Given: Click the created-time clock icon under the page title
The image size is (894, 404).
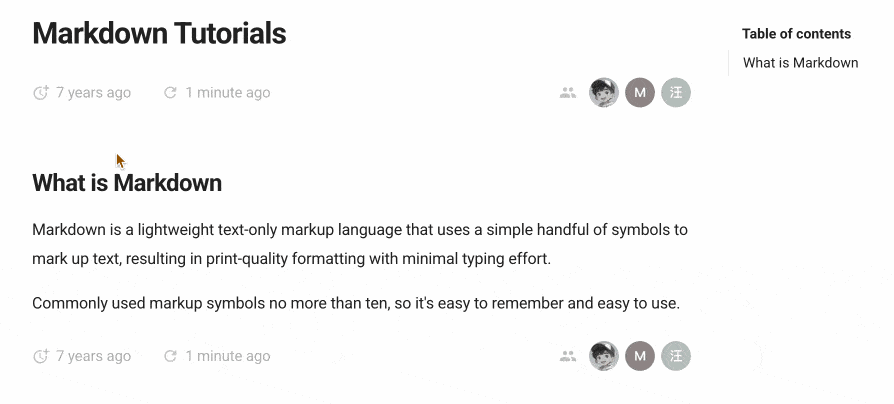Looking at the screenshot, I should coord(41,93).
